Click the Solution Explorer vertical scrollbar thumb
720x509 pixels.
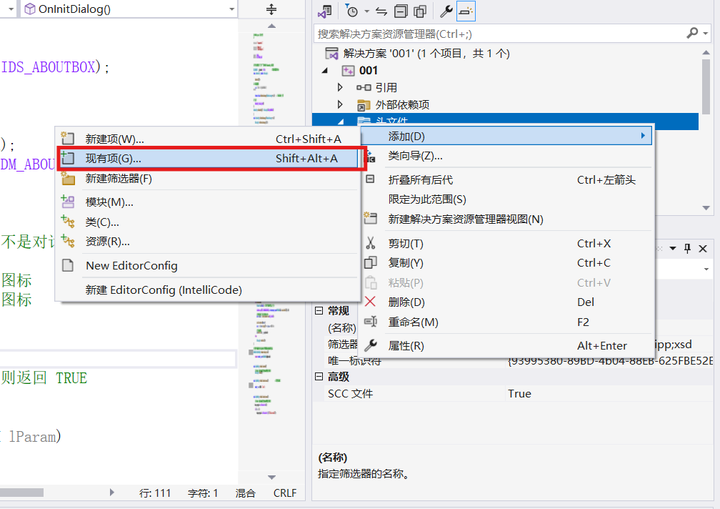point(706,86)
